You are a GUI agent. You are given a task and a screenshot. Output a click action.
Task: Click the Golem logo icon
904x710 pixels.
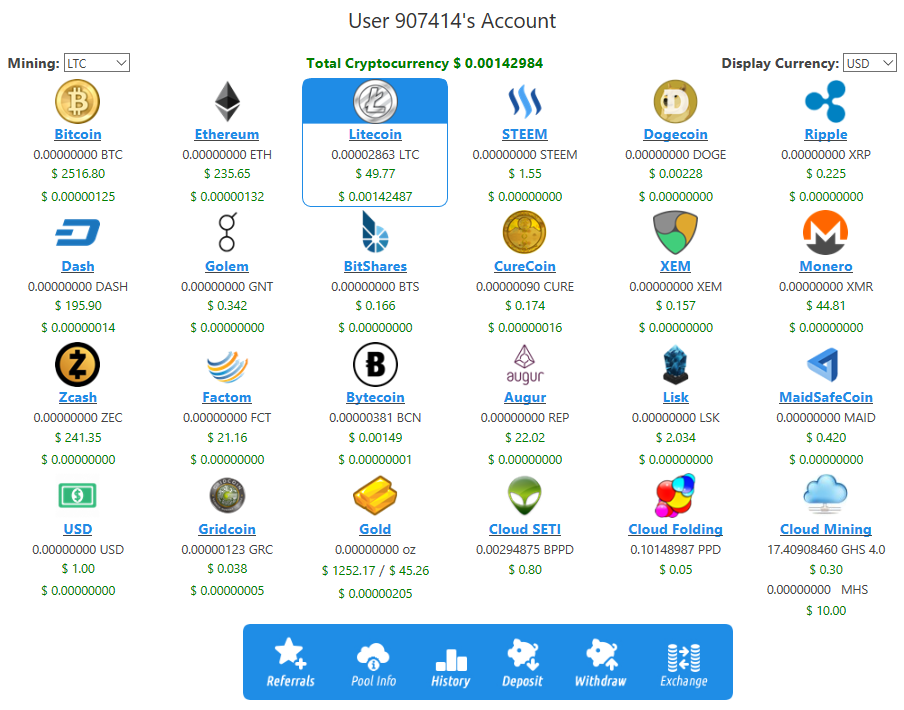(x=227, y=232)
